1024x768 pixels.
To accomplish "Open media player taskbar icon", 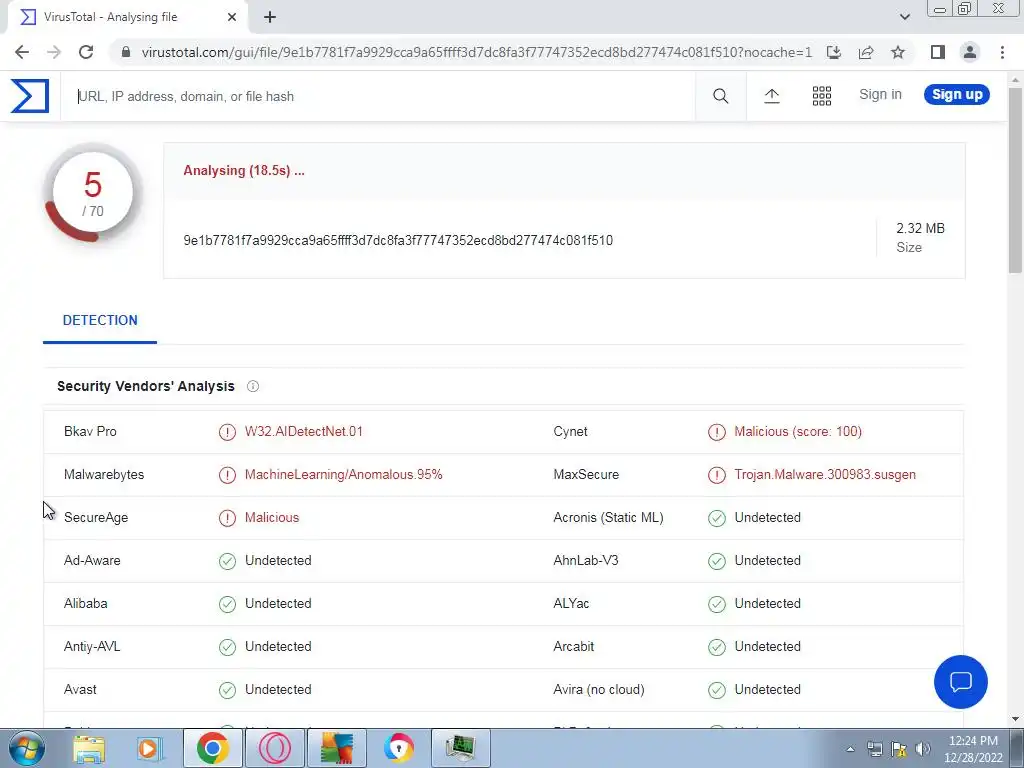I will [149, 748].
